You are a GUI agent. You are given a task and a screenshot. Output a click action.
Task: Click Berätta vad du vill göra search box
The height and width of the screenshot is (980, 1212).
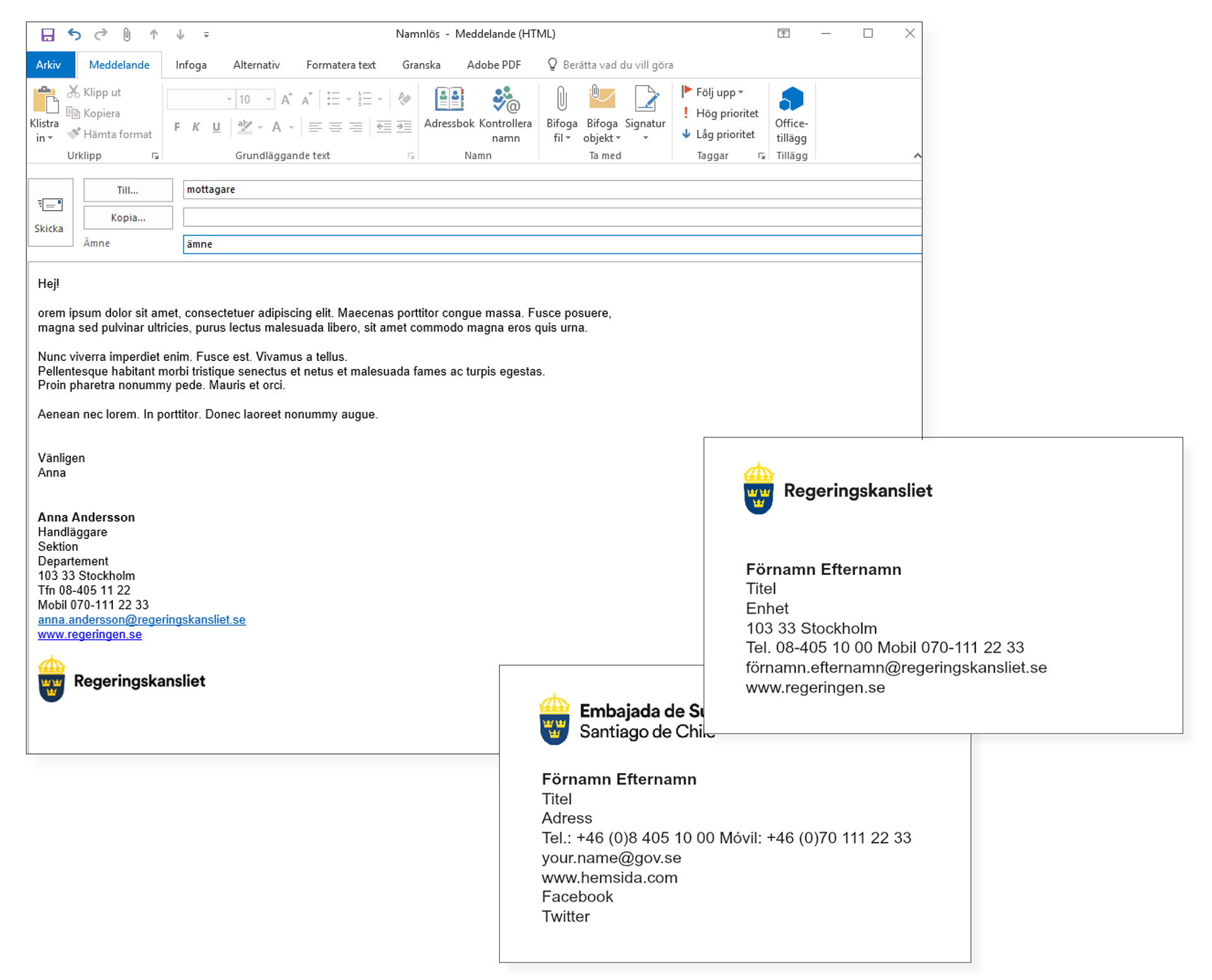(x=610, y=65)
